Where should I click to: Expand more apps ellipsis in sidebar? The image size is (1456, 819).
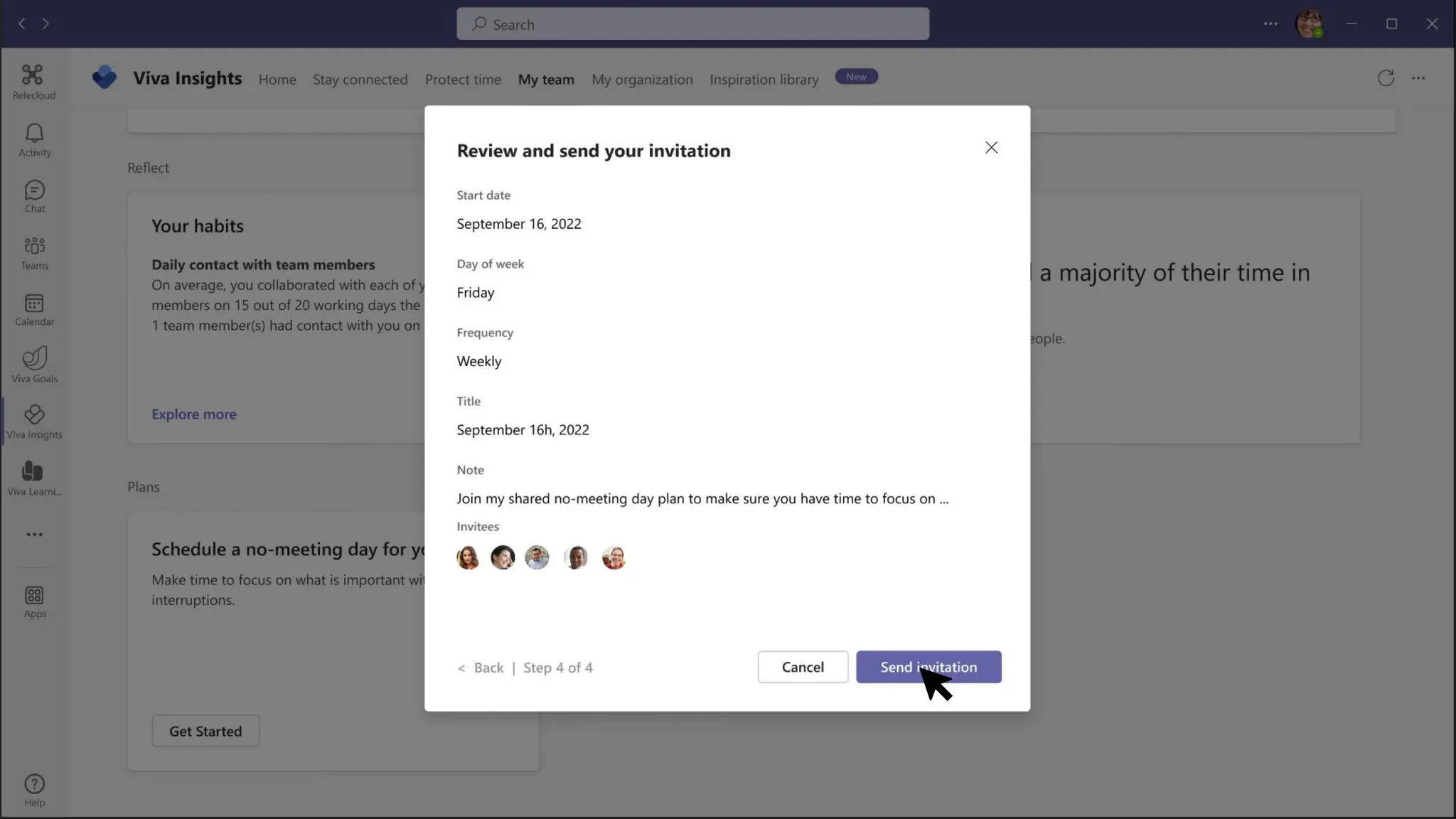[x=34, y=535]
